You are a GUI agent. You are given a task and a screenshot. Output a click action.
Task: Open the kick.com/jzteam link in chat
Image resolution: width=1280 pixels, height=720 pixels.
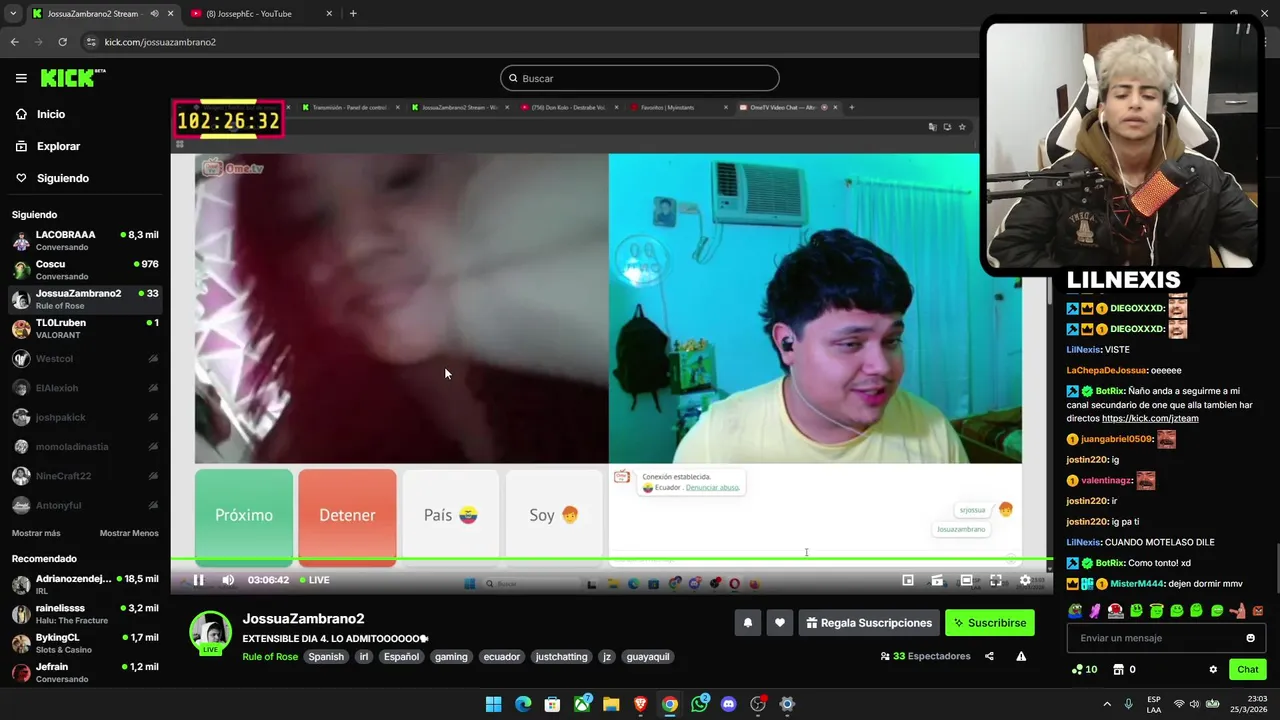click(1150, 418)
